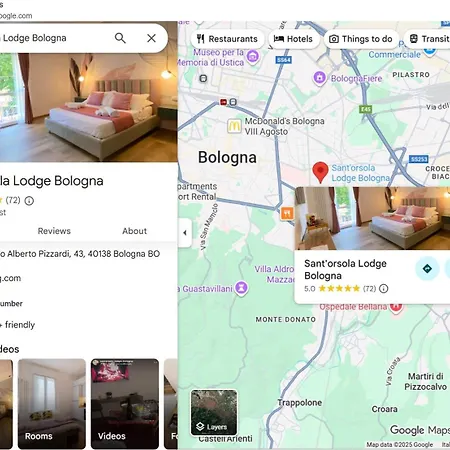Click the red location pin on map

point(320,172)
